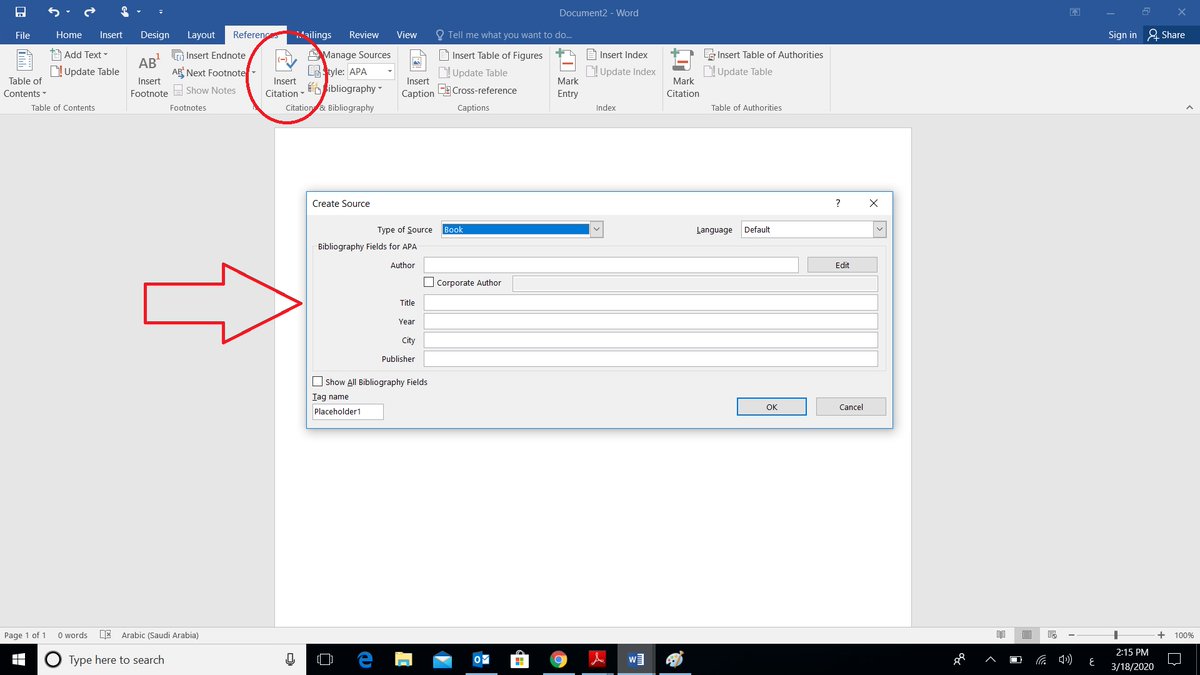The height and width of the screenshot is (675, 1200).
Task: Click zoom in plus button
Action: click(1160, 635)
